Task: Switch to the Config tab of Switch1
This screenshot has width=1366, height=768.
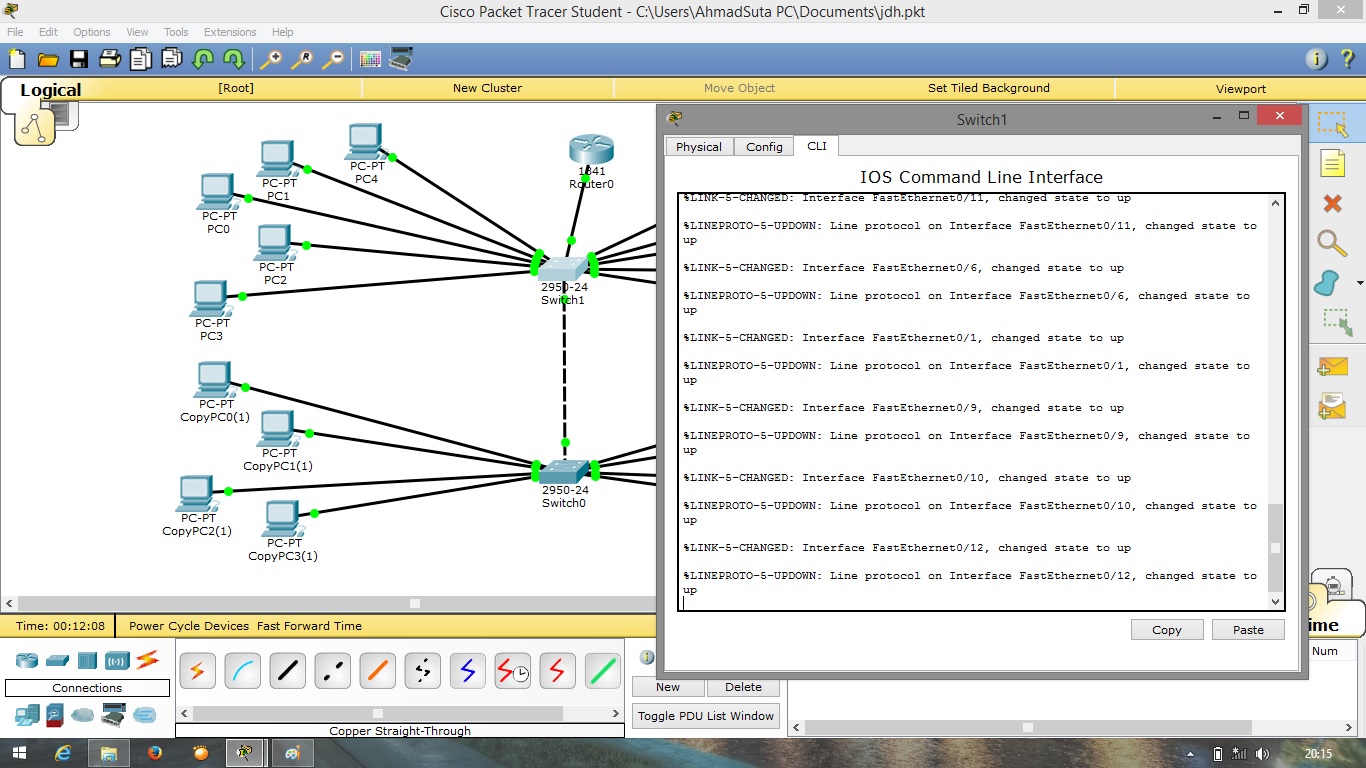Action: 763,146
